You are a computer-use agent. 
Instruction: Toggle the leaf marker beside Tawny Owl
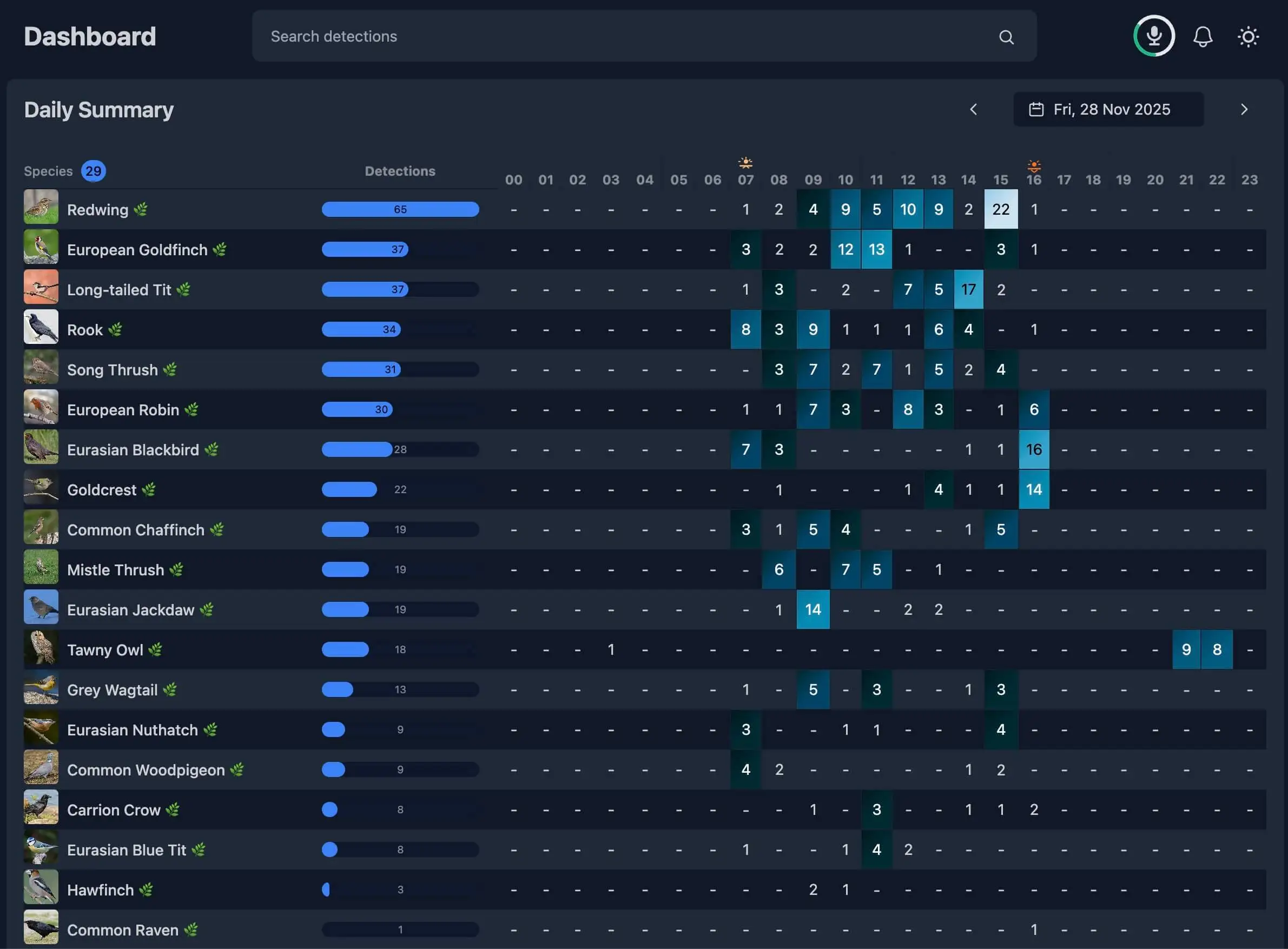coord(155,649)
